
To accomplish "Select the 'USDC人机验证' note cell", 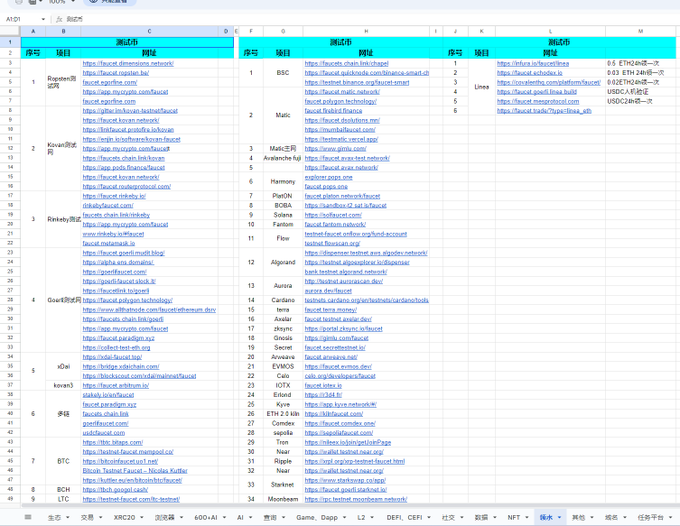I will click(641, 92).
